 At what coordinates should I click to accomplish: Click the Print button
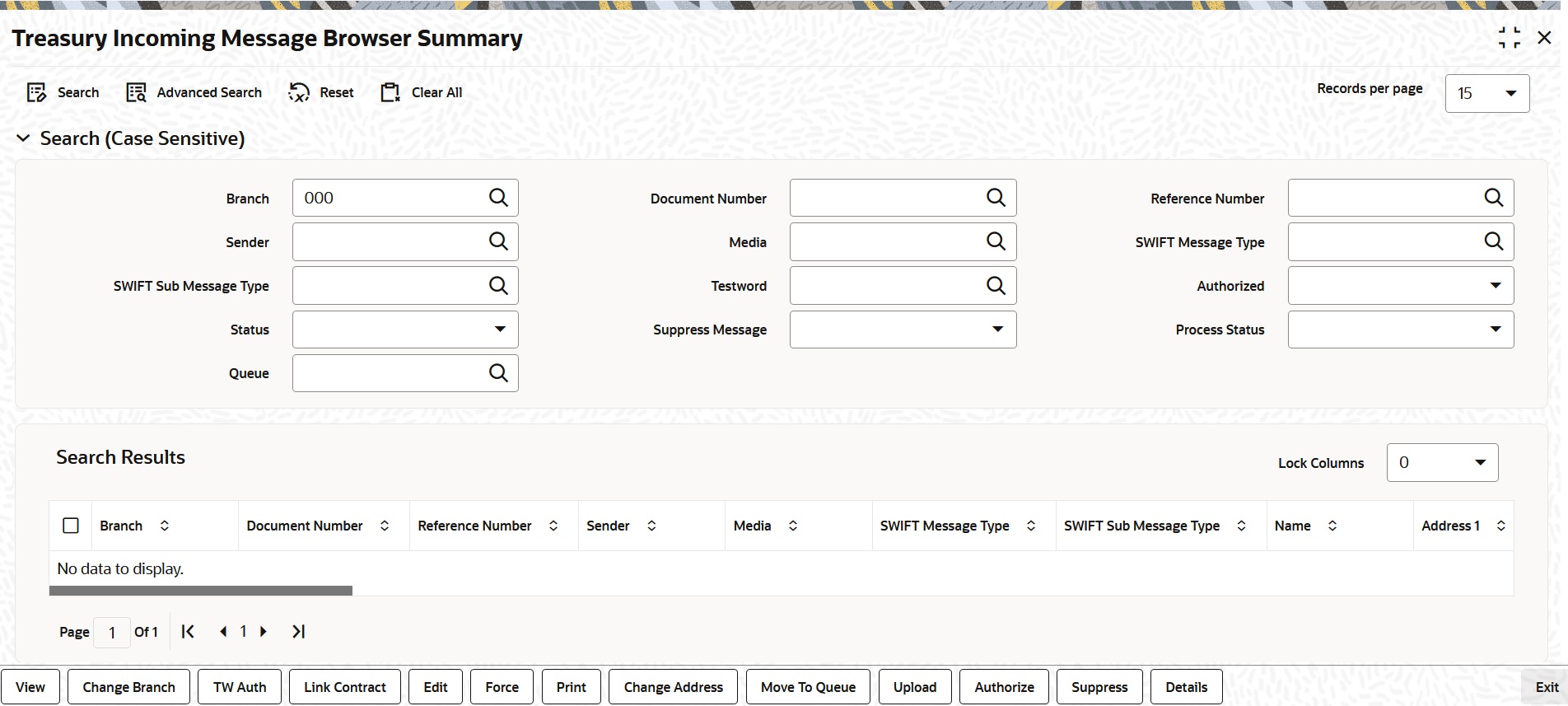572,687
